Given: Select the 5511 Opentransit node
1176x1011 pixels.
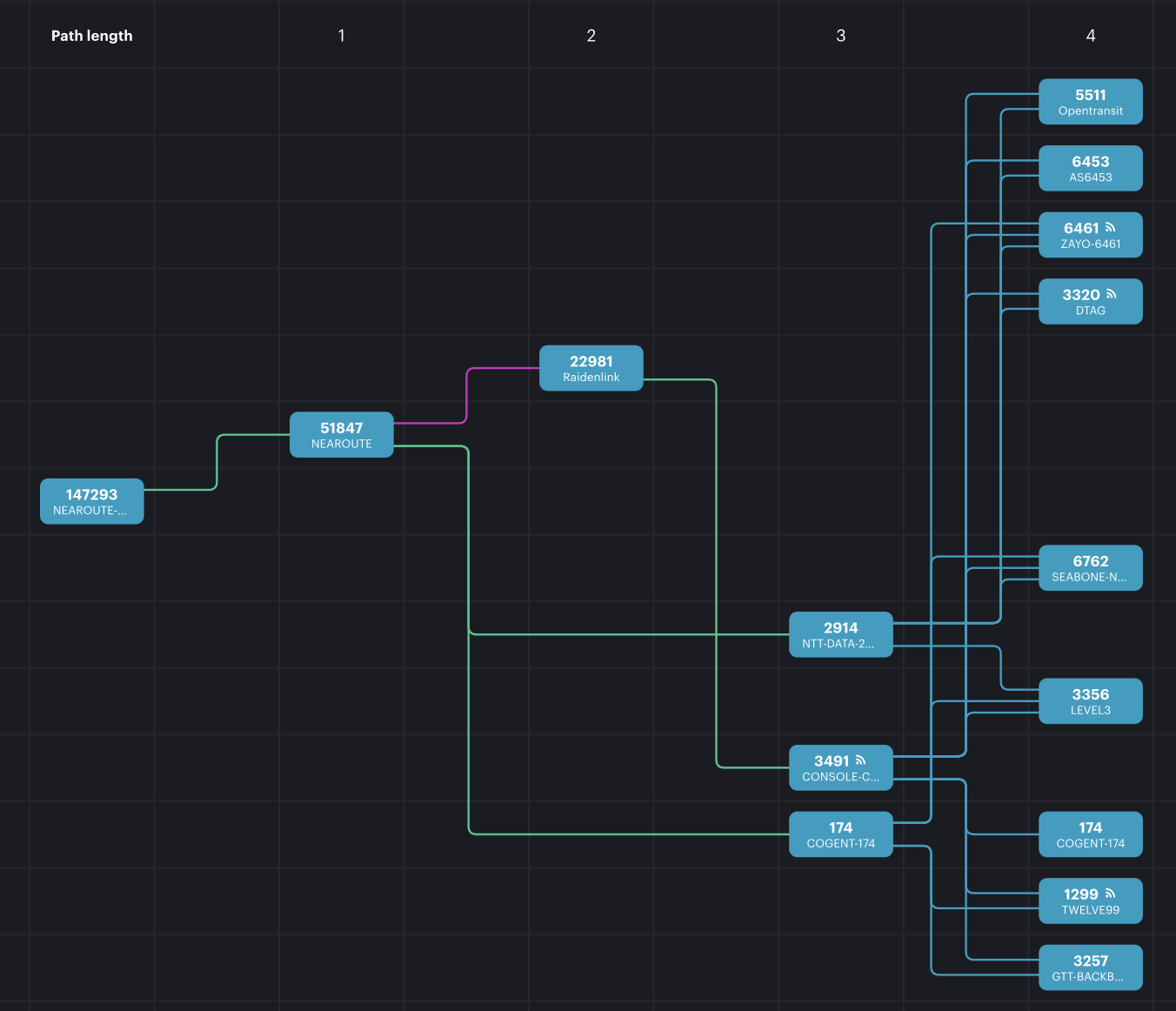Looking at the screenshot, I should click(1090, 102).
